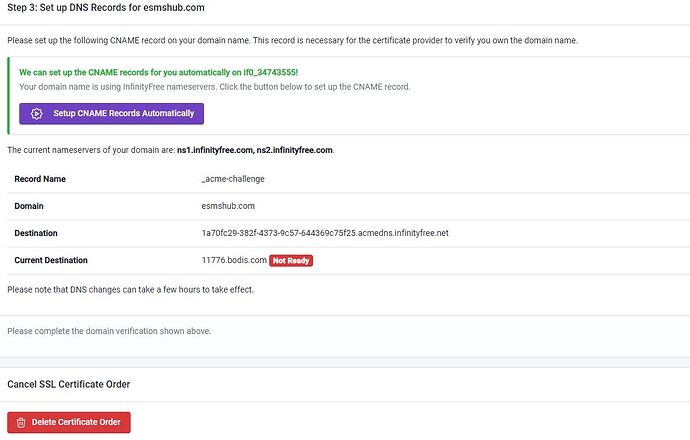The width and height of the screenshot is (690, 440).
Task: Click the red Not Ready badge
Action: pyautogui.click(x=291, y=260)
